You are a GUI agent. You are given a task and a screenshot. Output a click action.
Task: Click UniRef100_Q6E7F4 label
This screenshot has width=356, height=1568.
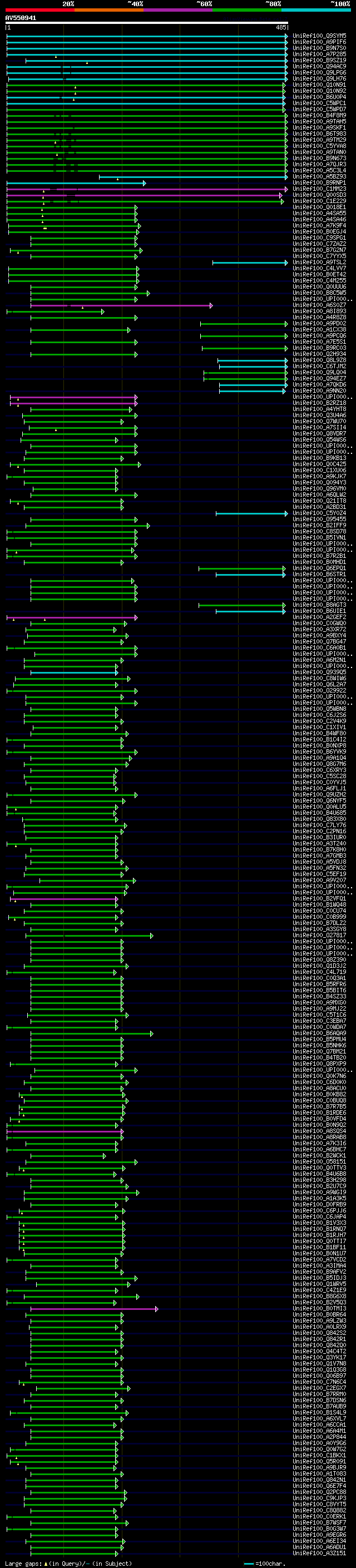click(x=319, y=1486)
